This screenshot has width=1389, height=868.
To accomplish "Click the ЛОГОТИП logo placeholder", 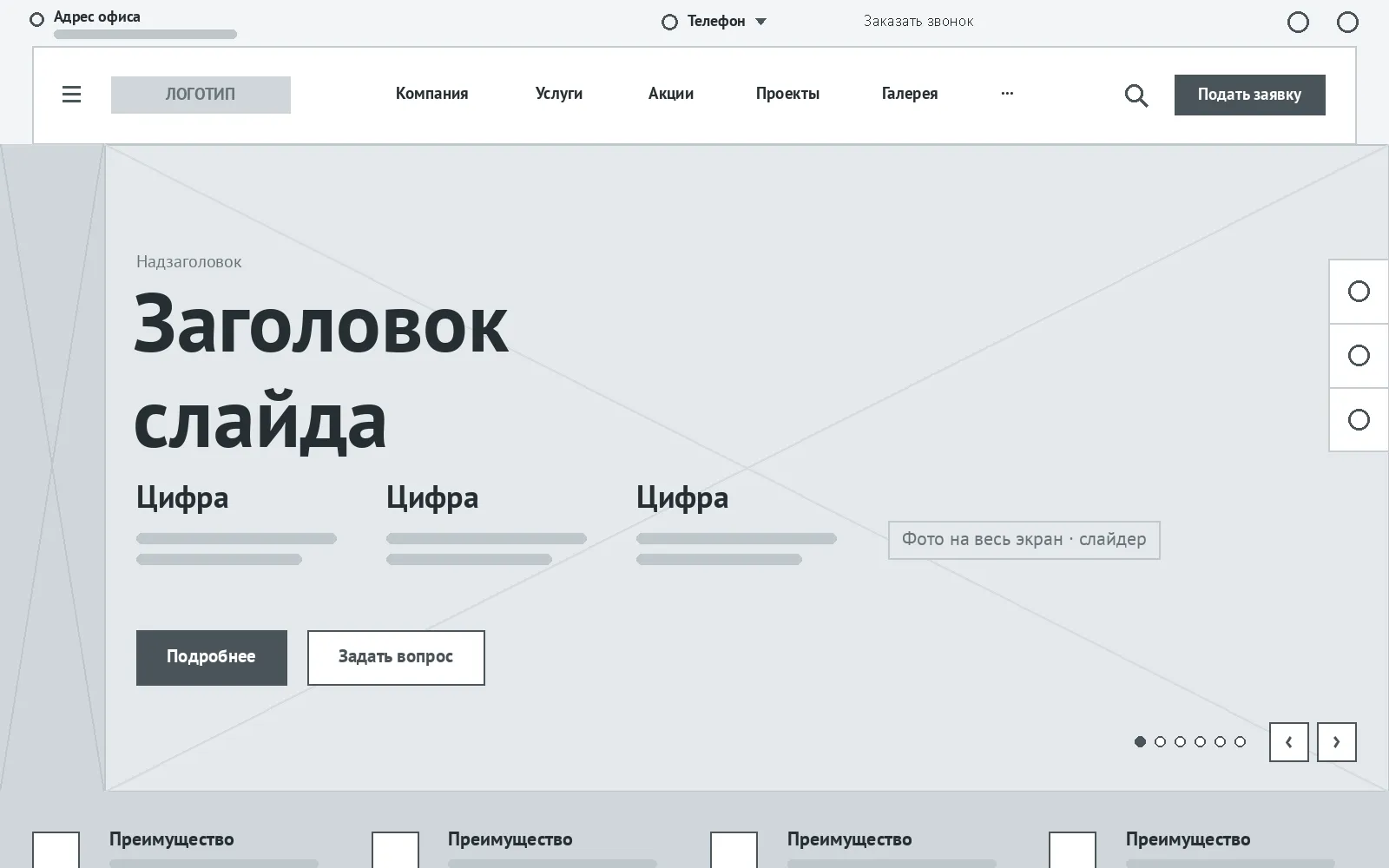I will click(x=201, y=95).
